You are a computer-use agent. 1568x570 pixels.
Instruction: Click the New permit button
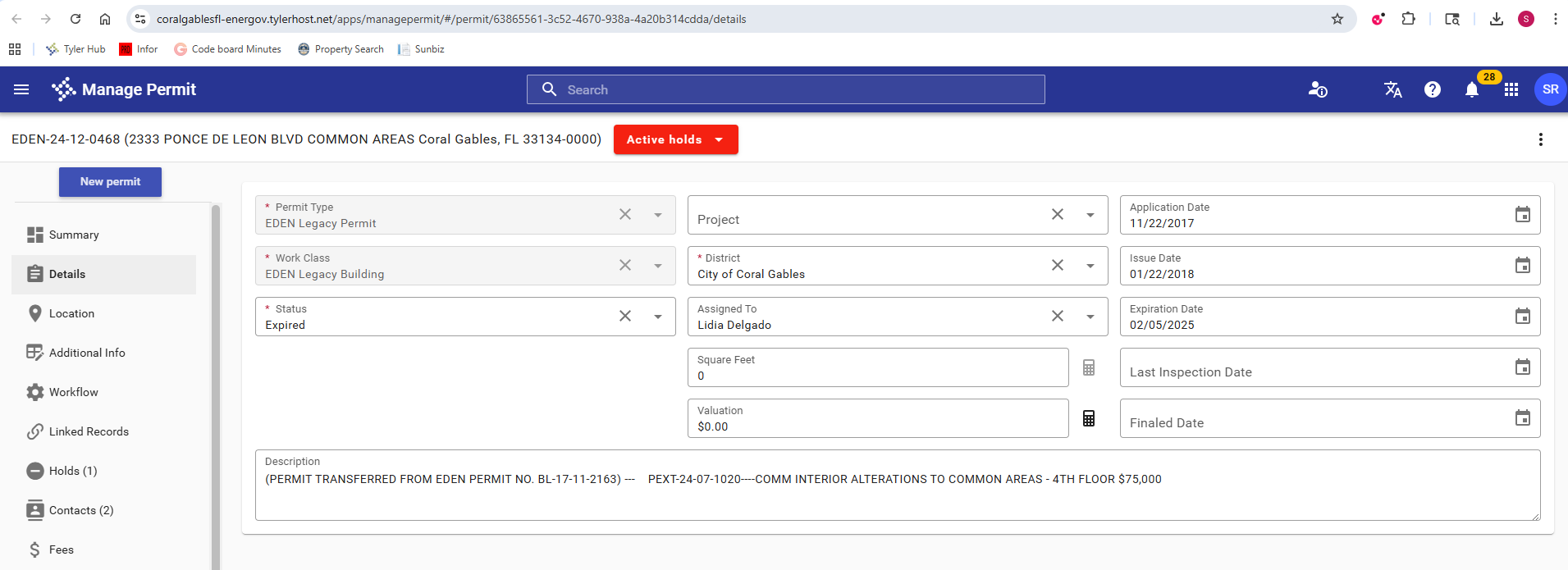110,182
